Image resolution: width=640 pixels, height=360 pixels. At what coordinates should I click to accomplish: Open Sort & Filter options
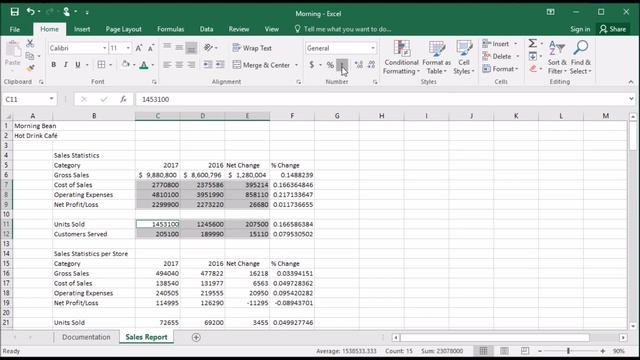(557, 57)
